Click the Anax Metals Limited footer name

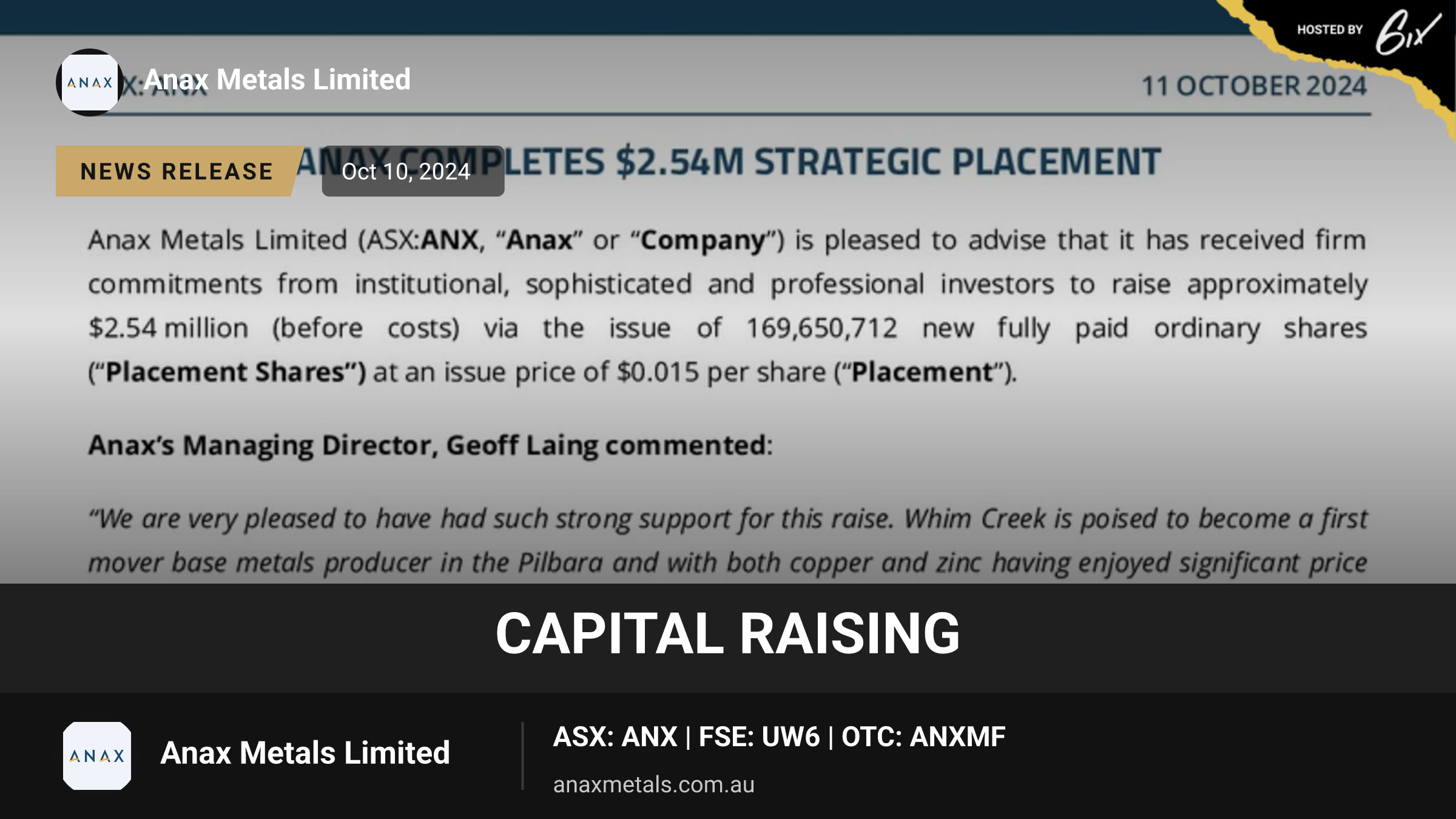[x=305, y=753]
